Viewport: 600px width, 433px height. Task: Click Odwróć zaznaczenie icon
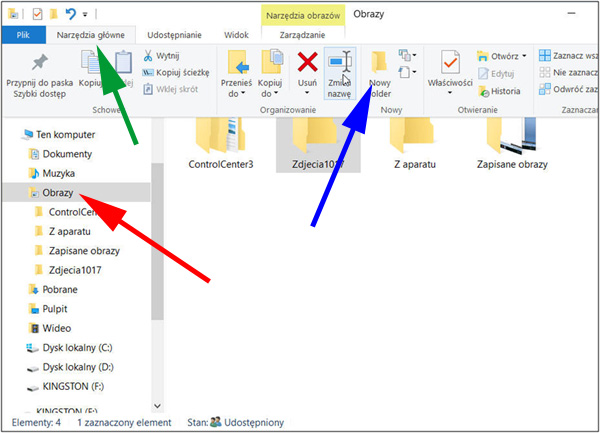545,89
